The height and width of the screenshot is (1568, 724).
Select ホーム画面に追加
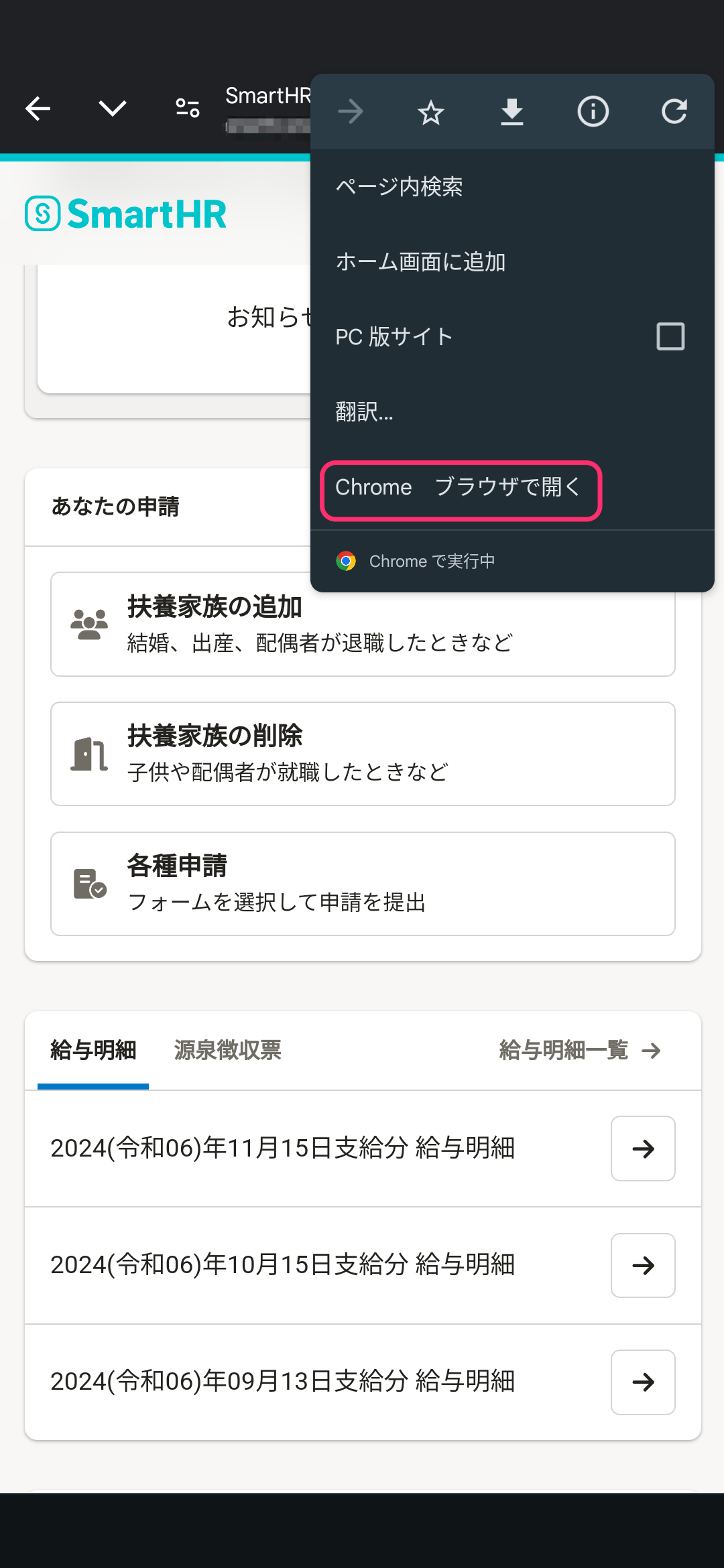pos(420,262)
